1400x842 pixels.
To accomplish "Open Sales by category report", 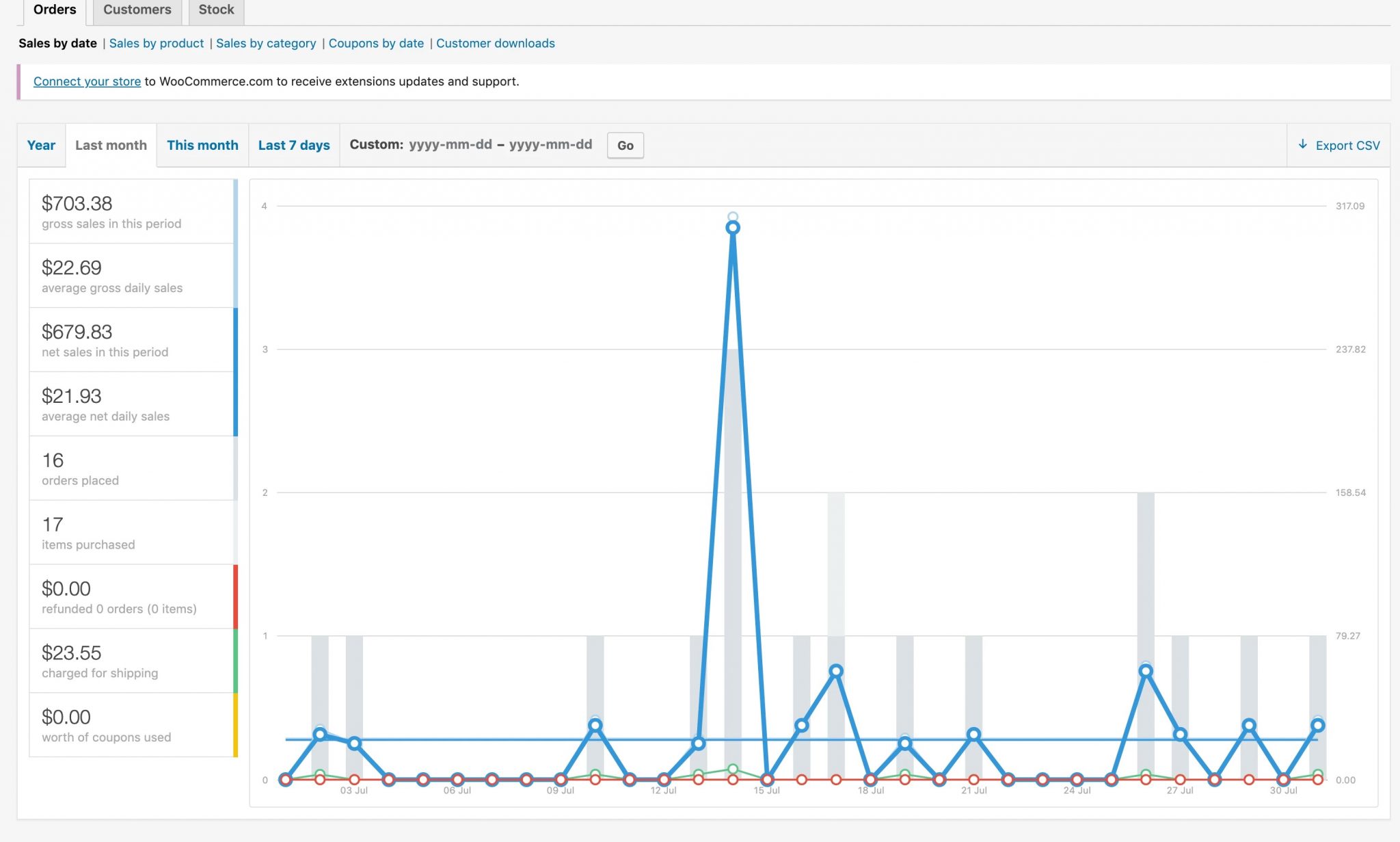I will pos(266,43).
